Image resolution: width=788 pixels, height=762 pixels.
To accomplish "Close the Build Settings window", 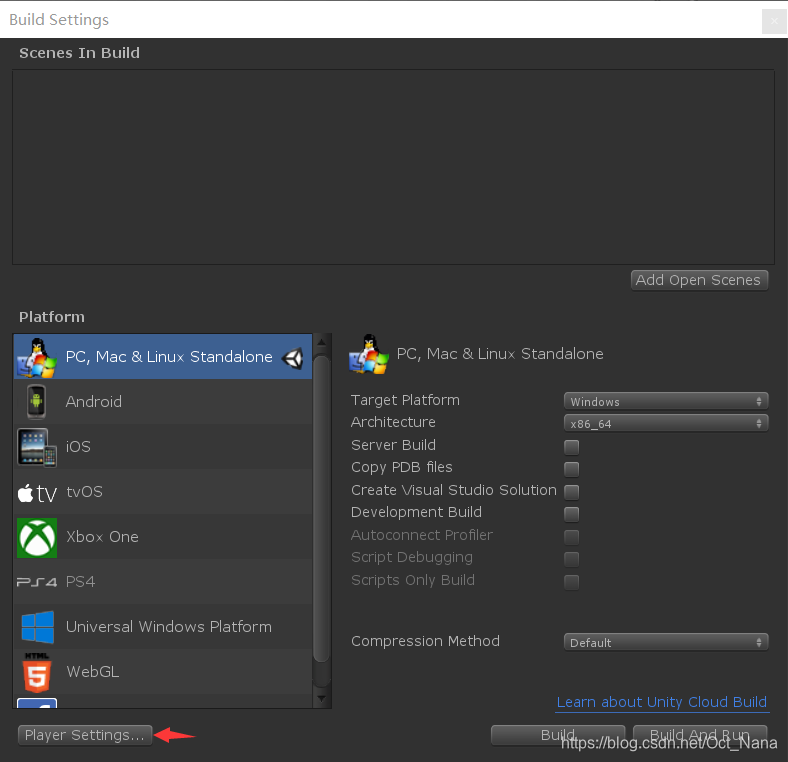I will pos(774,21).
